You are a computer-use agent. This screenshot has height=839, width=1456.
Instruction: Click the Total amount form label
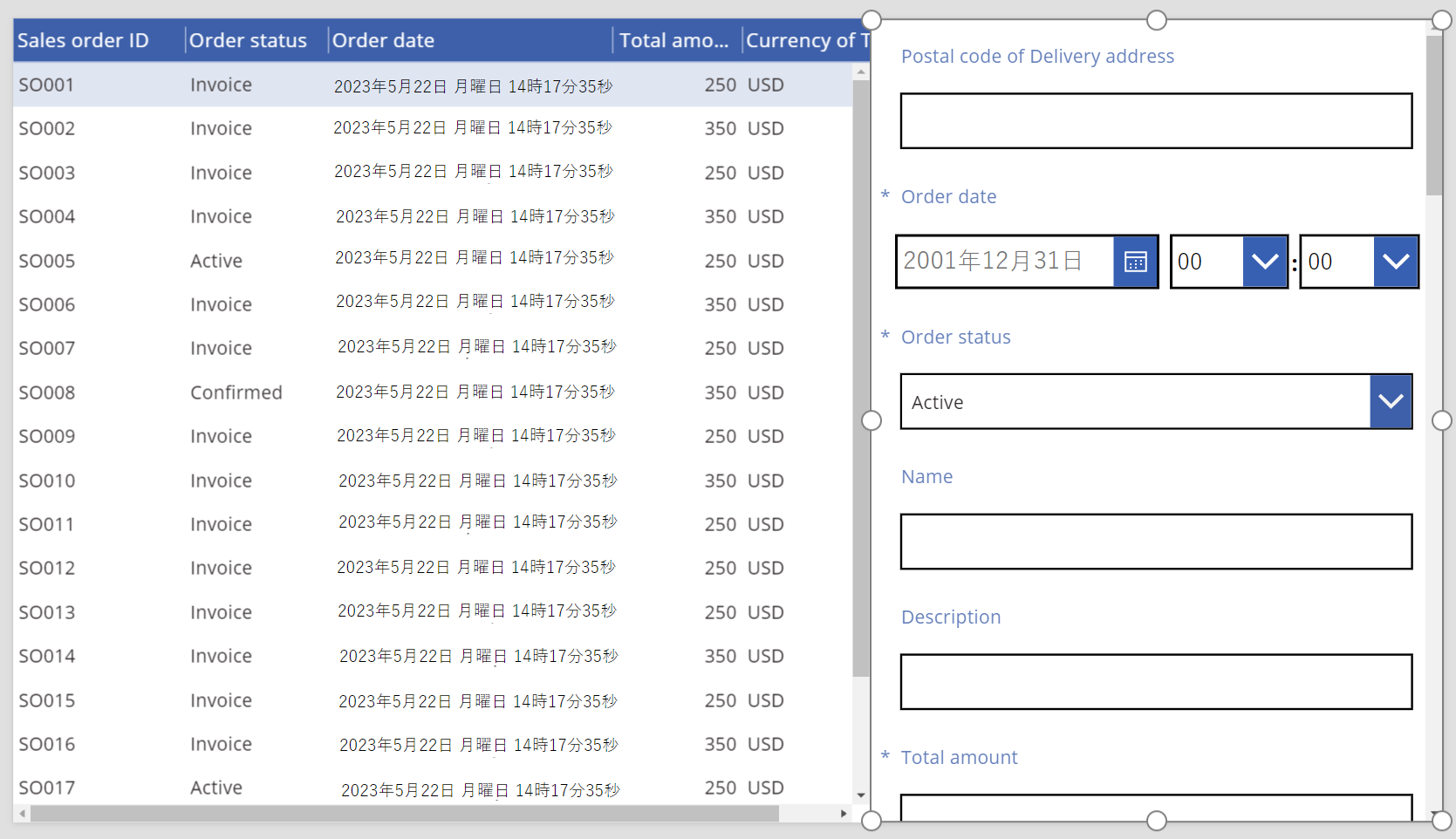click(960, 757)
